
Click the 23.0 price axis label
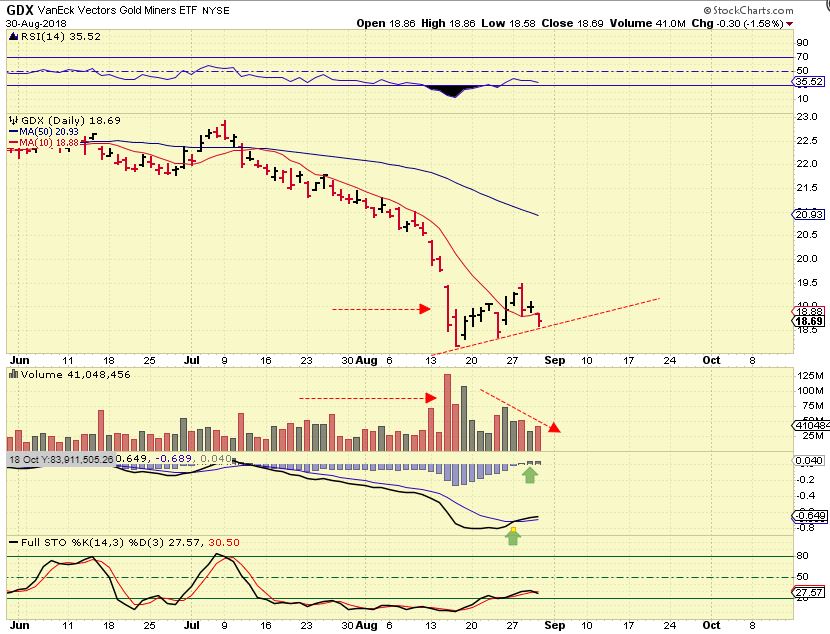pos(807,117)
